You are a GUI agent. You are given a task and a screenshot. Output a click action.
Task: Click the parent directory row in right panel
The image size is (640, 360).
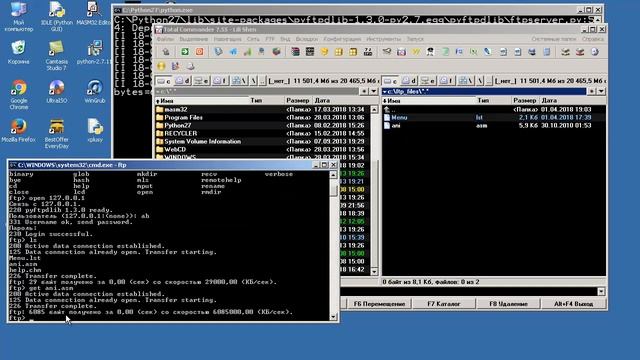coord(494,109)
